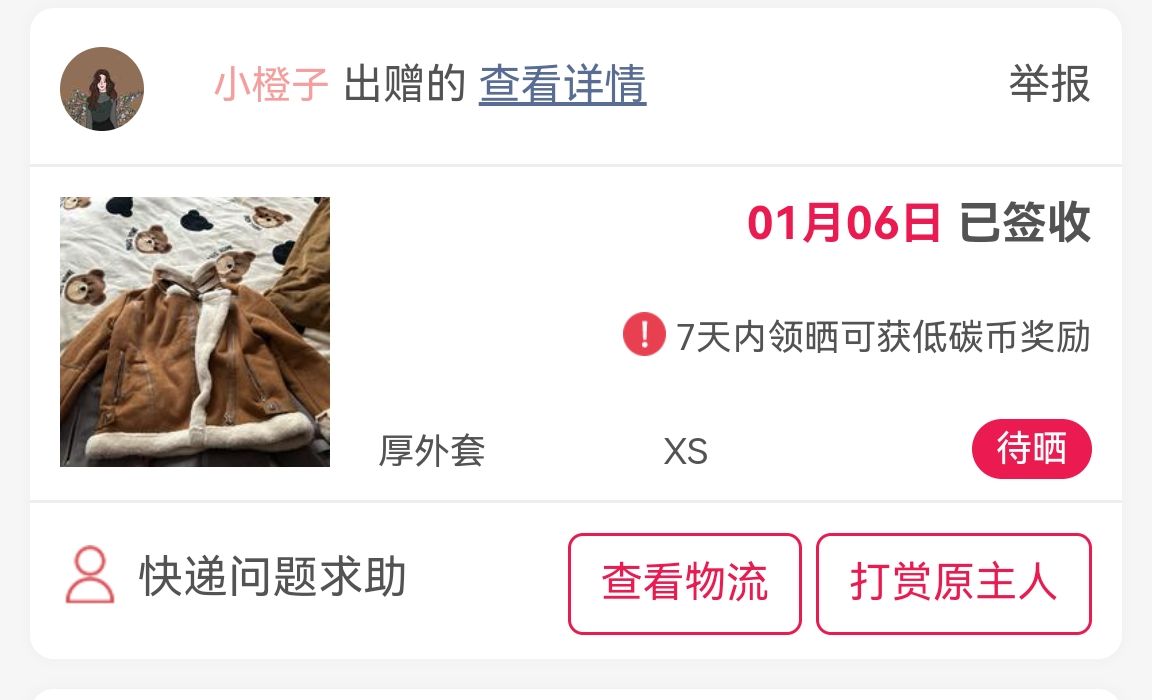This screenshot has width=1152, height=700.
Task: Tap the 小橙子 username
Action: click(x=271, y=84)
